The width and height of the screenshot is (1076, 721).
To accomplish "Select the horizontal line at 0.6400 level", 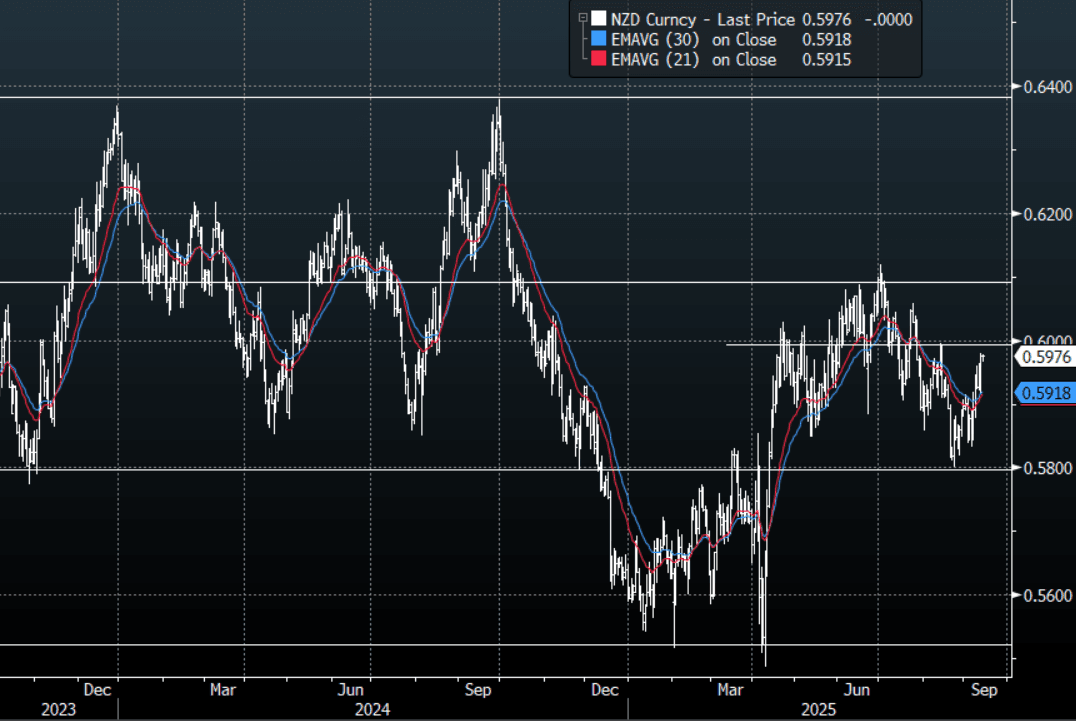I will point(300,97).
